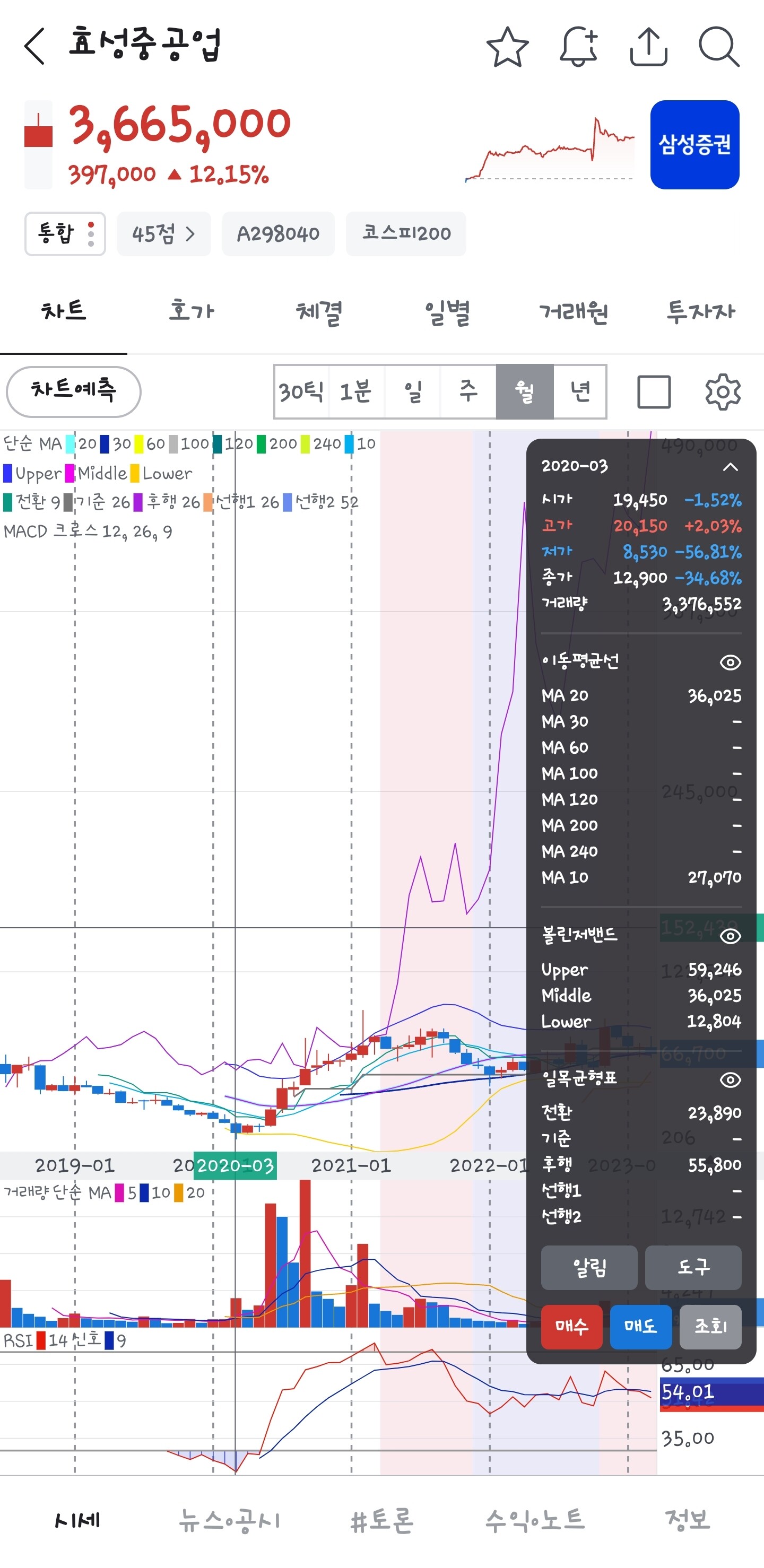Tap the MA 10 value 27,070 row
Viewport: 764px width, 1568px height.
(641, 878)
